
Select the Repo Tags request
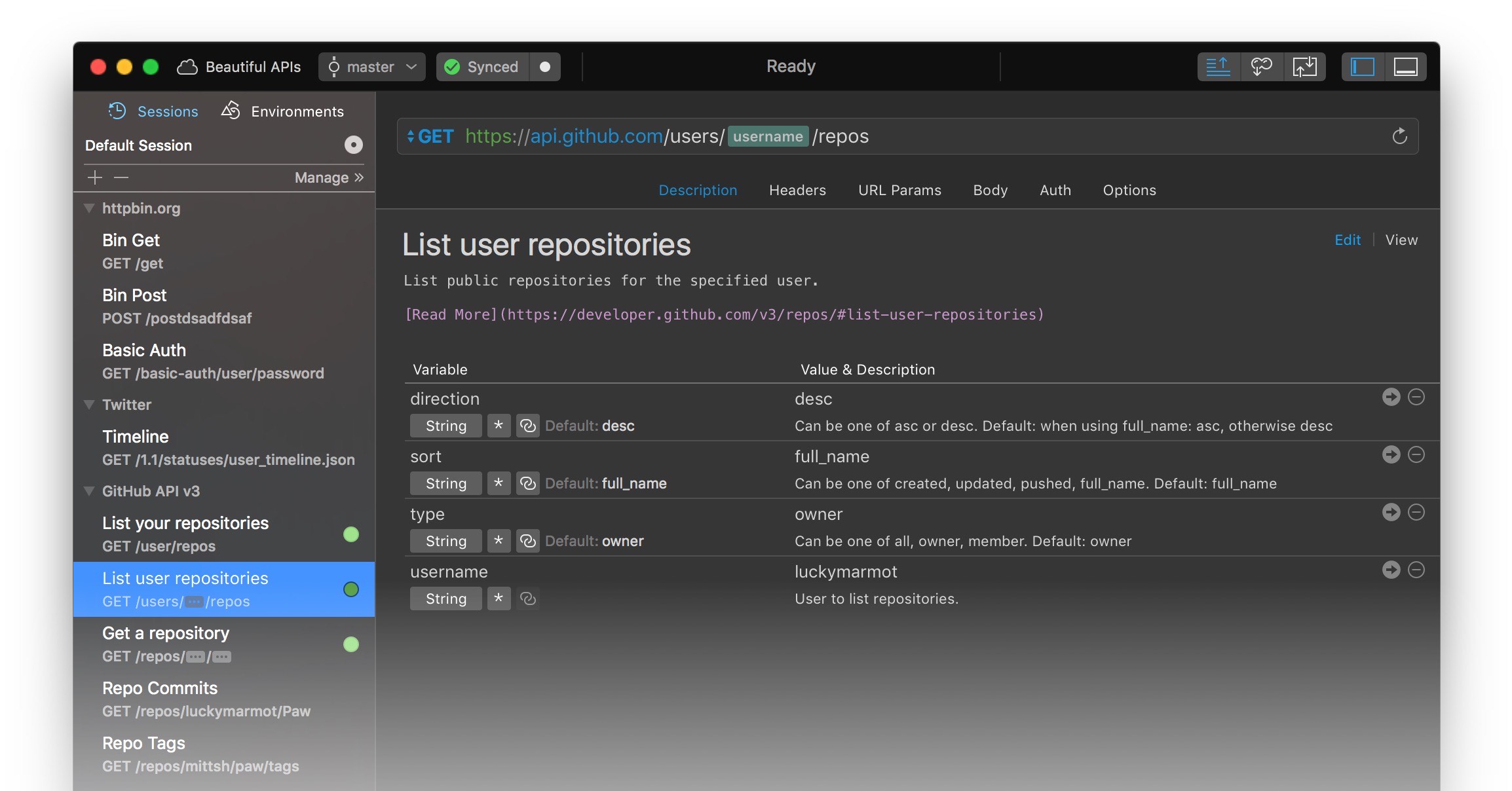point(224,754)
